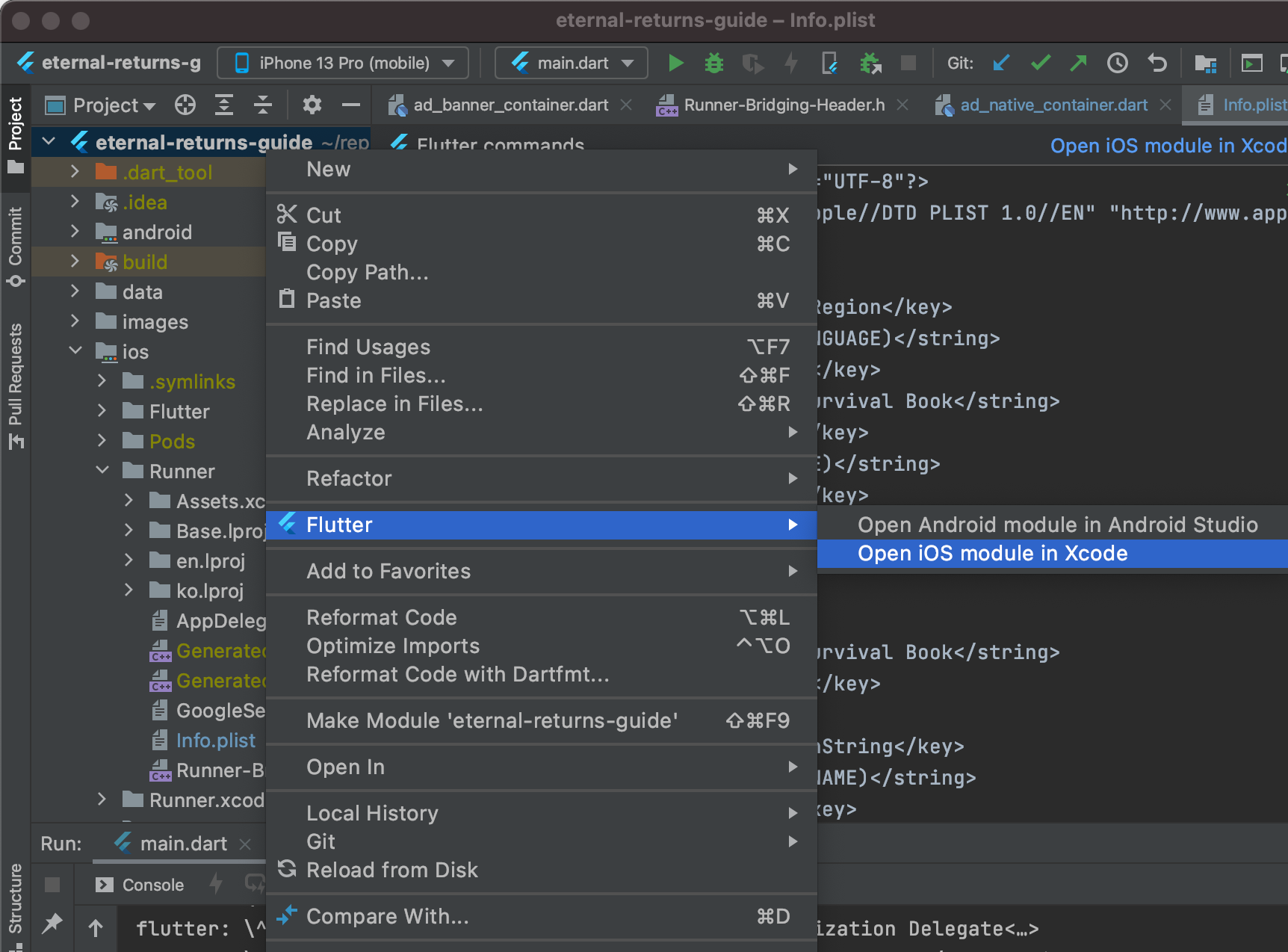The image size is (1288, 952).
Task: Open the New submenu in context menu
Action: (x=542, y=170)
